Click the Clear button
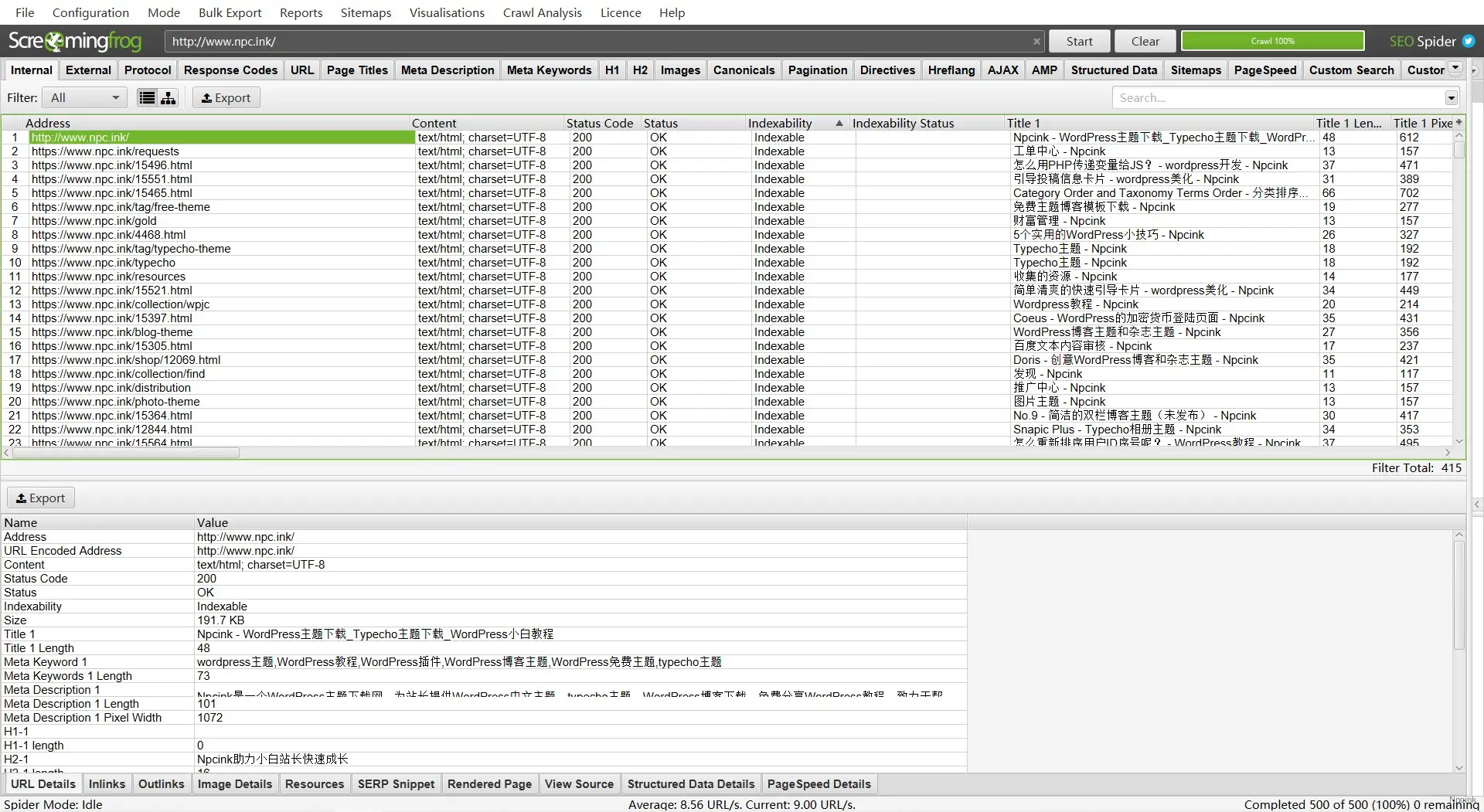This screenshot has width=1484, height=812. 1145,41
